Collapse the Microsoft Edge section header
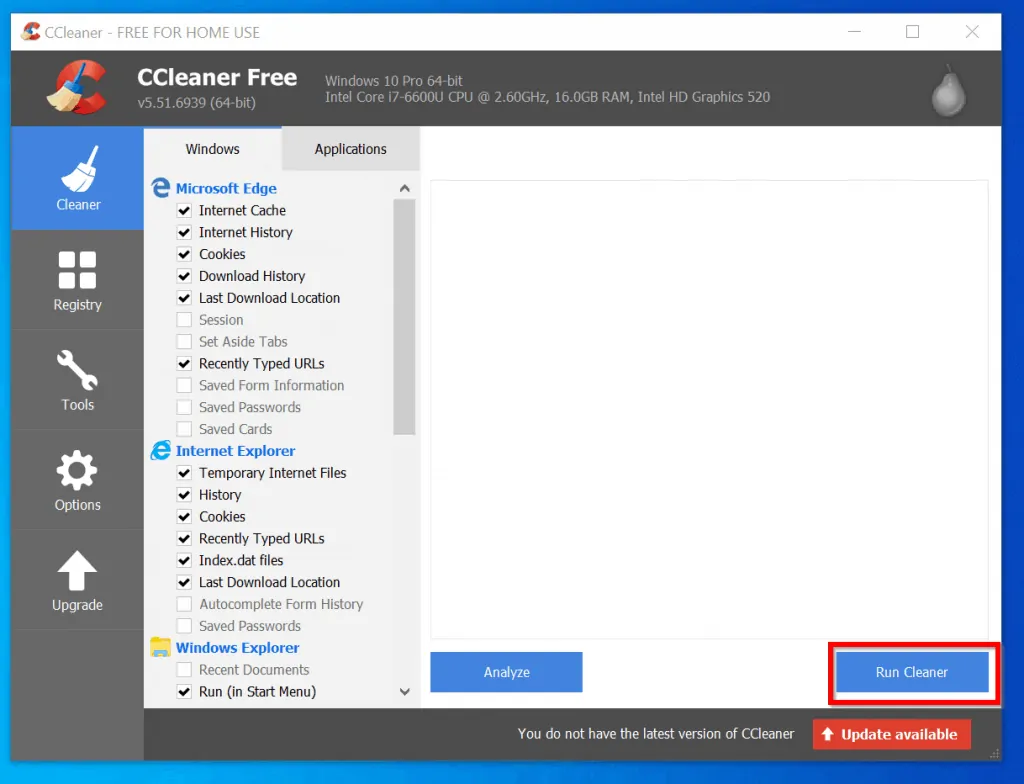The image size is (1024, 784). pyautogui.click(x=226, y=188)
